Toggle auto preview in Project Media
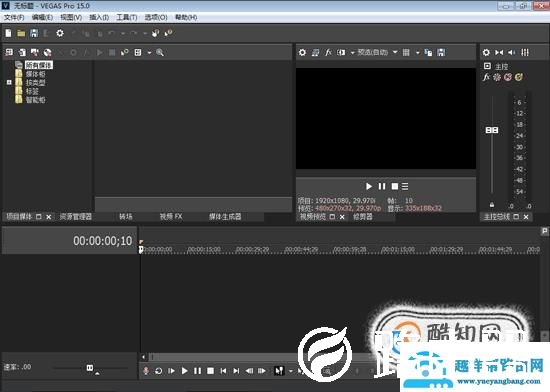Image resolution: width=550 pixels, height=392 pixels. (125, 53)
